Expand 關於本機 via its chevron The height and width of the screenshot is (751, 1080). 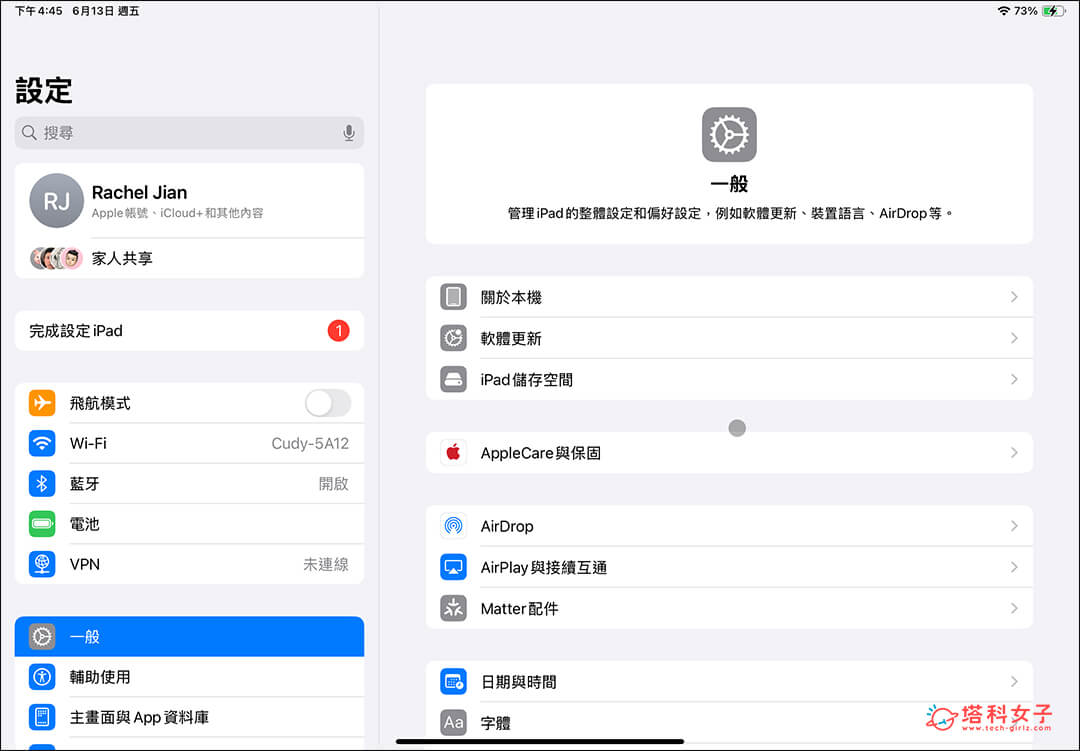click(x=1014, y=297)
